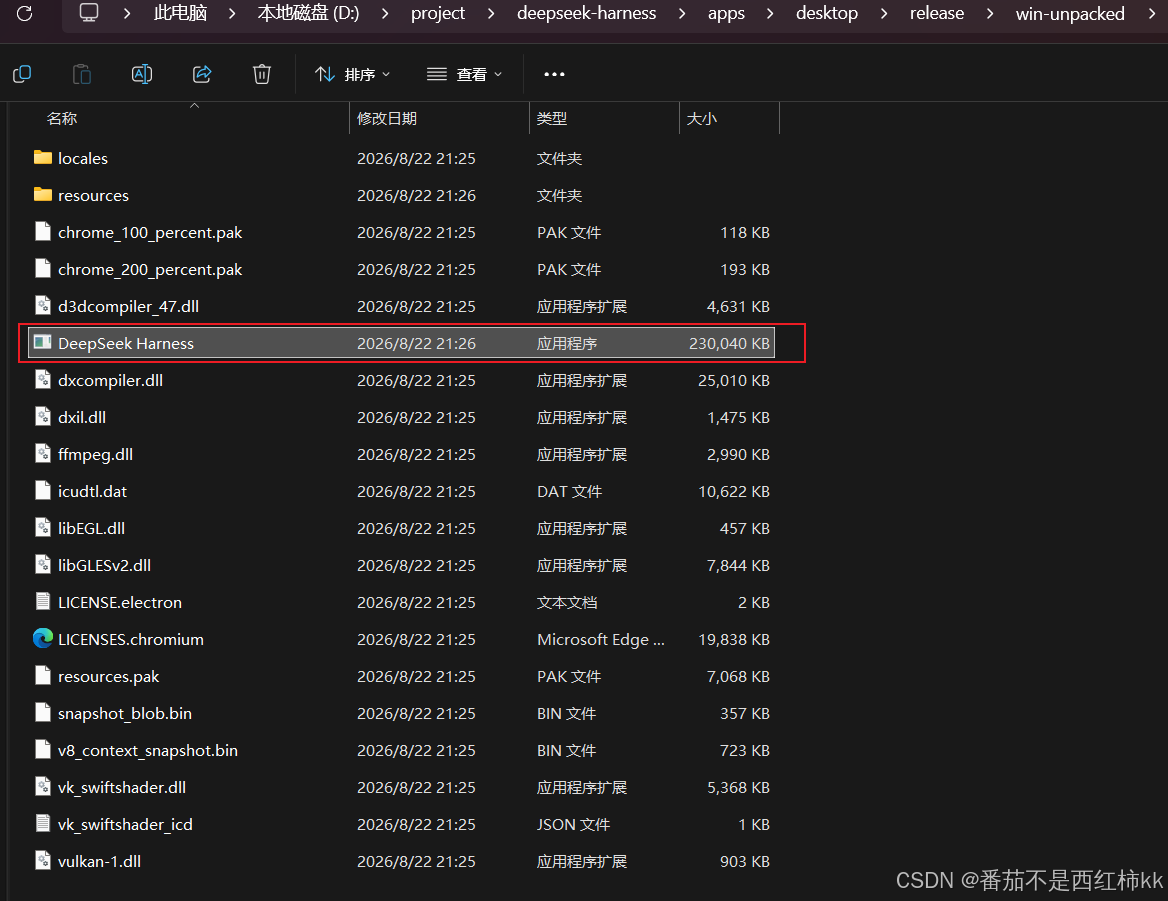The image size is (1168, 901).
Task: Click the win-unpacked breadcrumb segment
Action: pos(1070,13)
